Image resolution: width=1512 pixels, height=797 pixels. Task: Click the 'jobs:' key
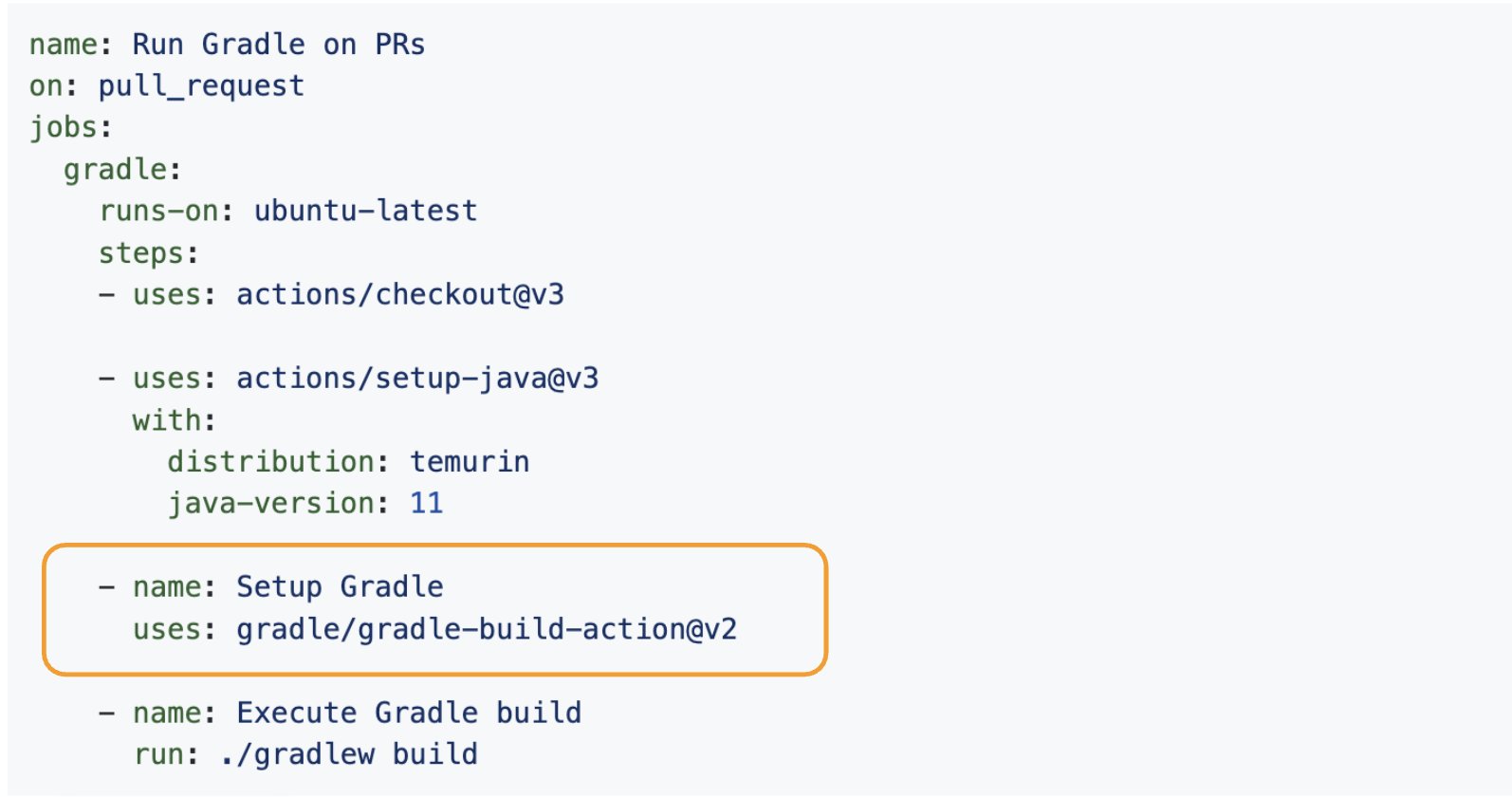pyautogui.click(x=71, y=128)
